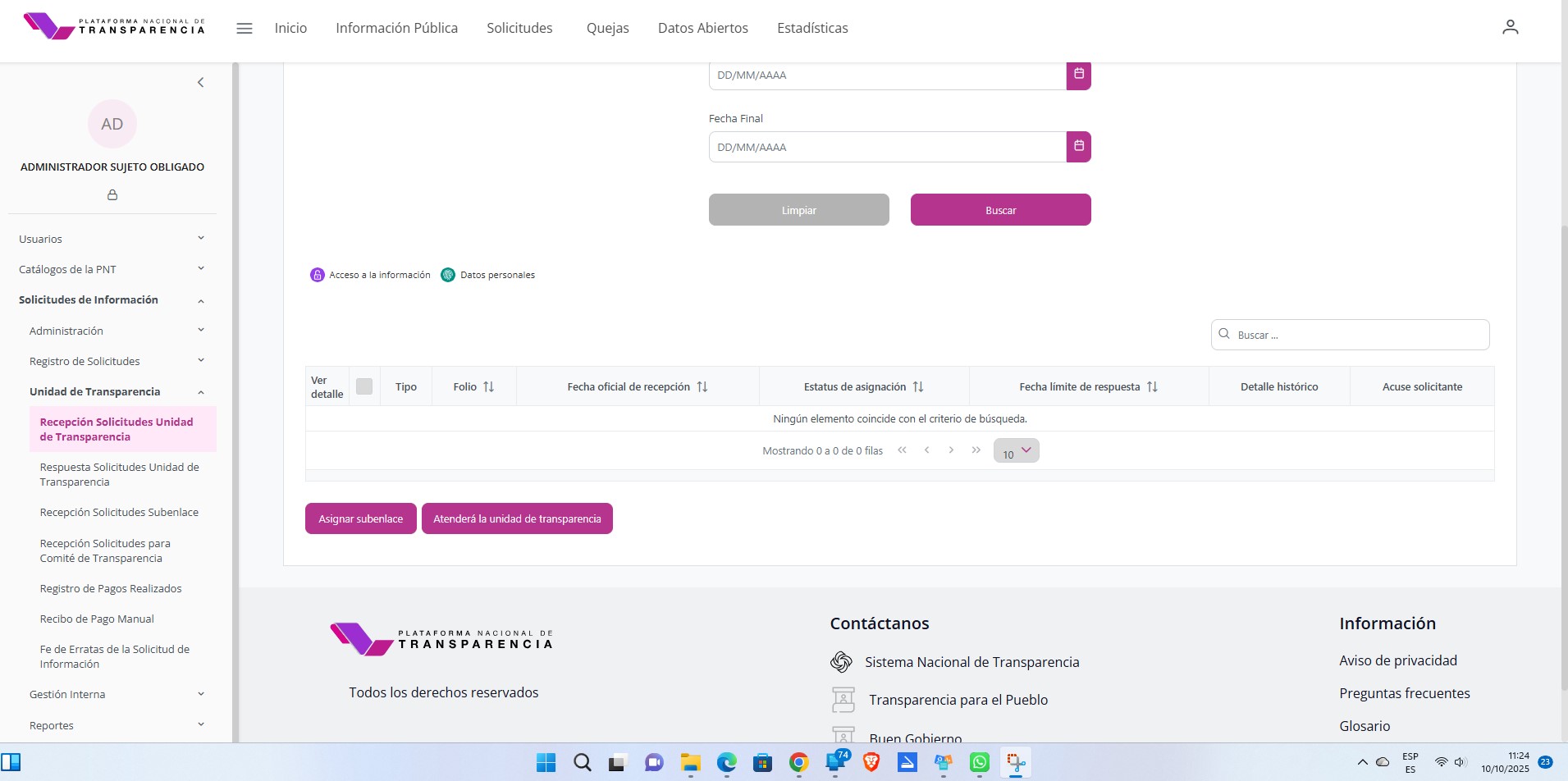This screenshot has height=781, width=1568.
Task: Open the hamburger menu icon
Action: 244,28
